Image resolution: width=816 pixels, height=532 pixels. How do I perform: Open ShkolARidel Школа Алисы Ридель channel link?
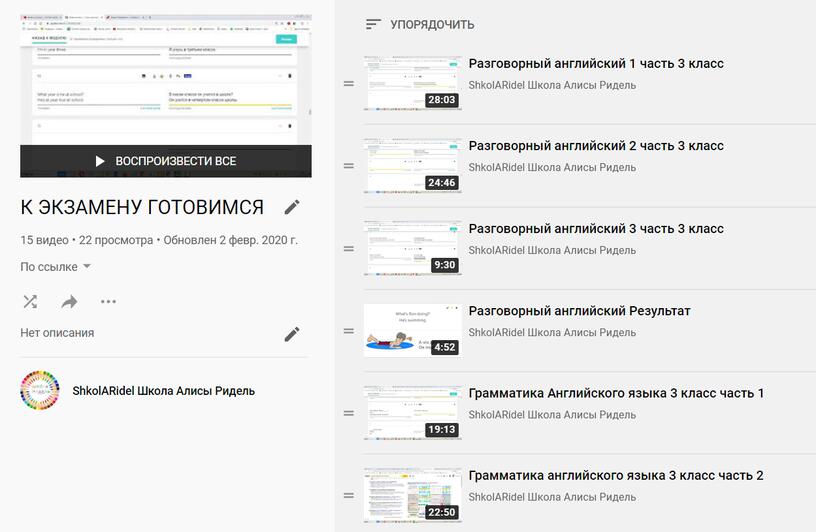point(163,391)
